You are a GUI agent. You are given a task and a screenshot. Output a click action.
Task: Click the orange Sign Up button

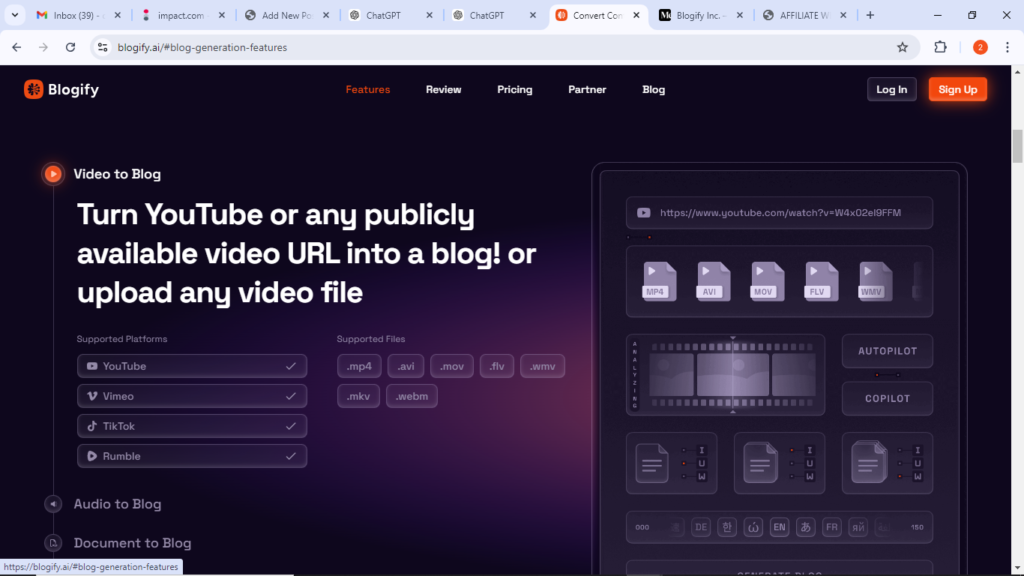tap(957, 89)
